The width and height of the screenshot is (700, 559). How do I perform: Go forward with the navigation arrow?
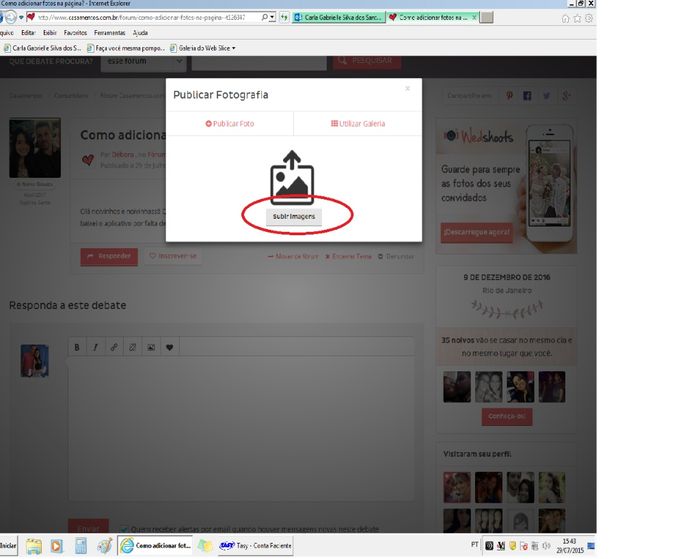[x=11, y=17]
